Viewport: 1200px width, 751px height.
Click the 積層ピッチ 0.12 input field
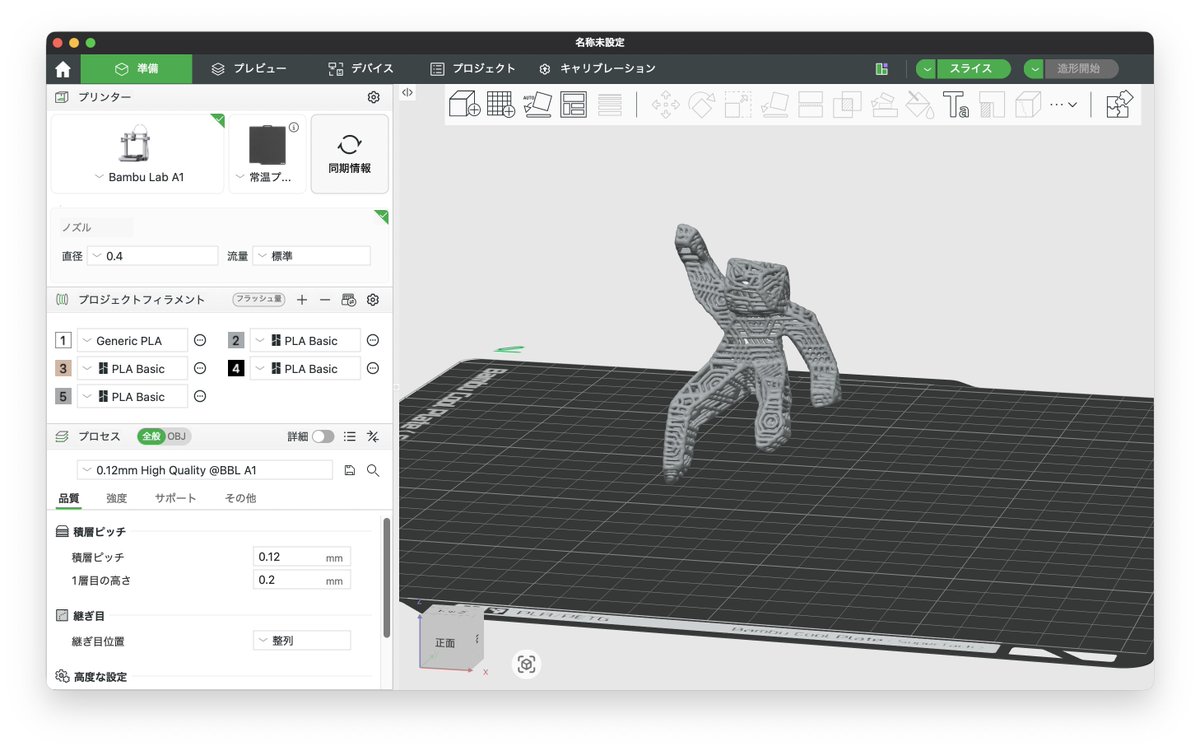[302, 557]
